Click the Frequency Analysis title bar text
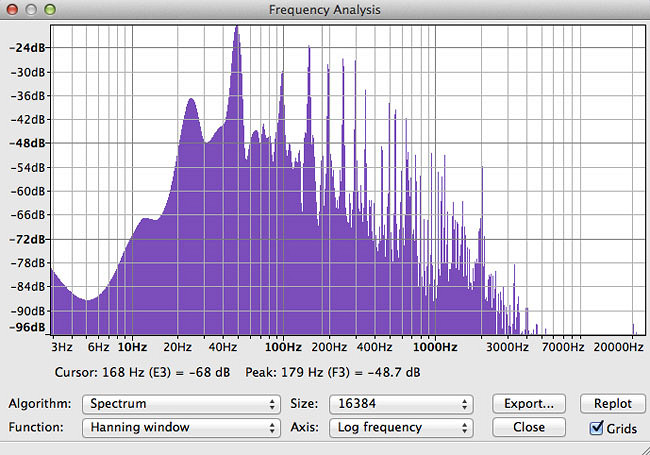650x455 pixels. pyautogui.click(x=325, y=10)
